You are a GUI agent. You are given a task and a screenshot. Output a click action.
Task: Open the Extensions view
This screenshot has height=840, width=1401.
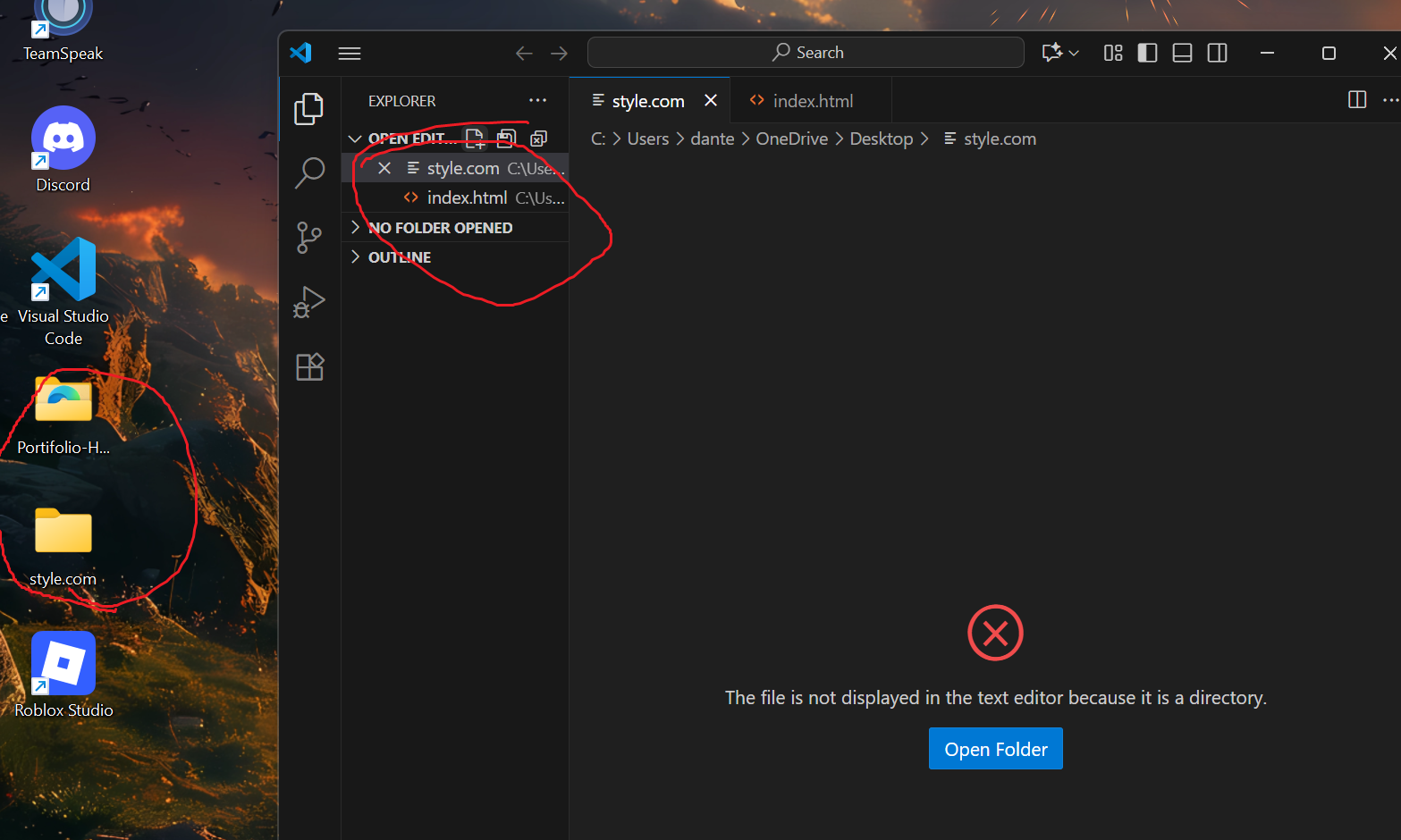(309, 366)
